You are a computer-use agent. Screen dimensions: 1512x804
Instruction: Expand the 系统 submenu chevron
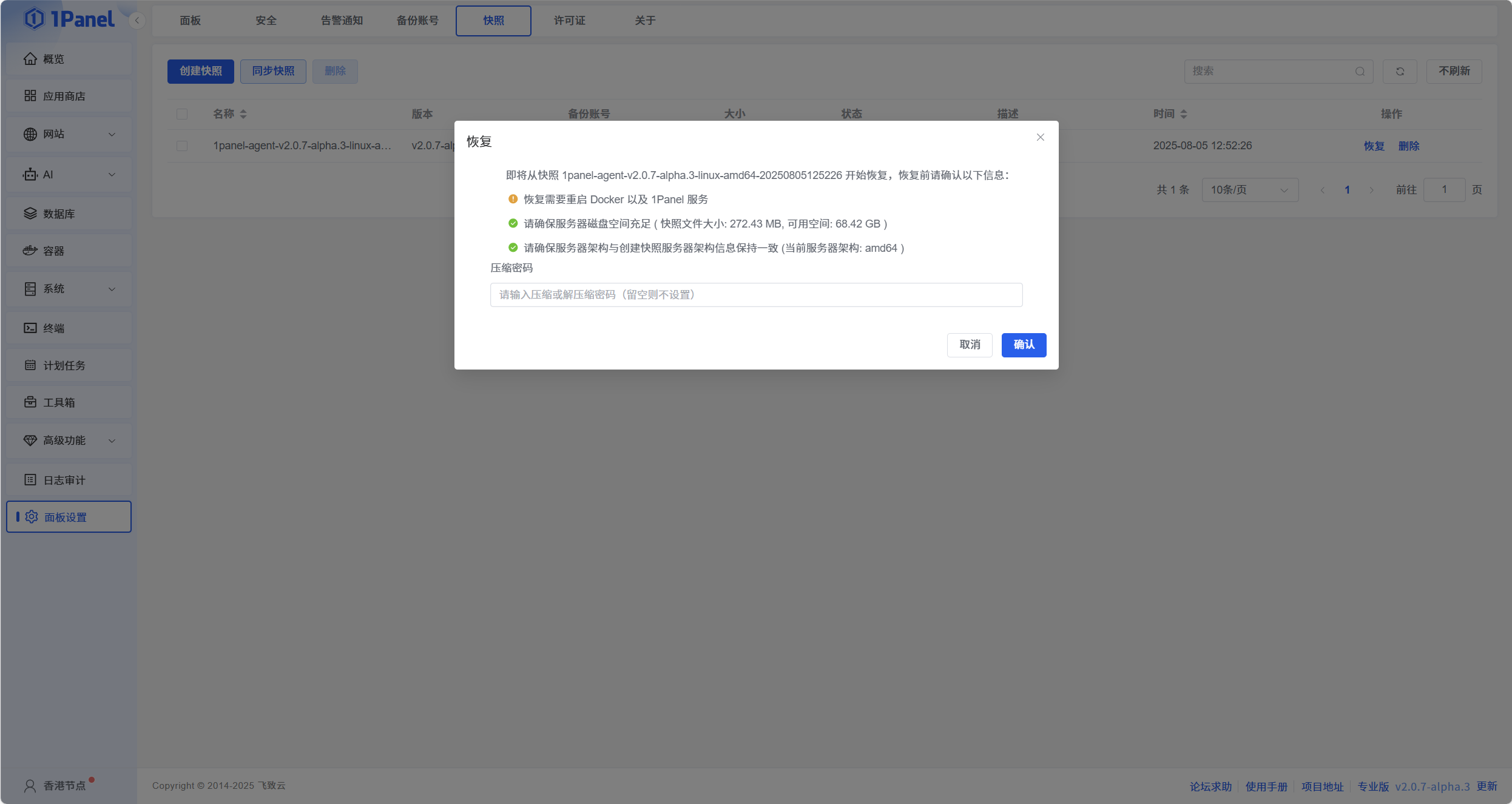click(112, 289)
